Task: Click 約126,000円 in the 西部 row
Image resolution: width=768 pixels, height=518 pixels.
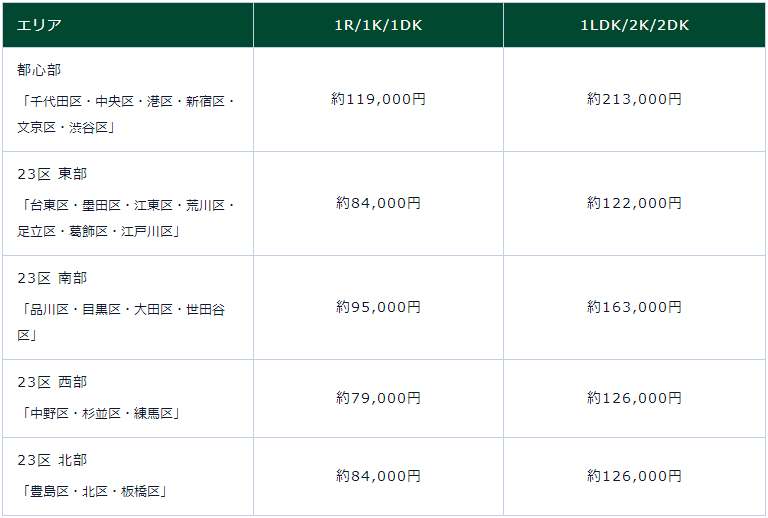Action: [x=634, y=398]
